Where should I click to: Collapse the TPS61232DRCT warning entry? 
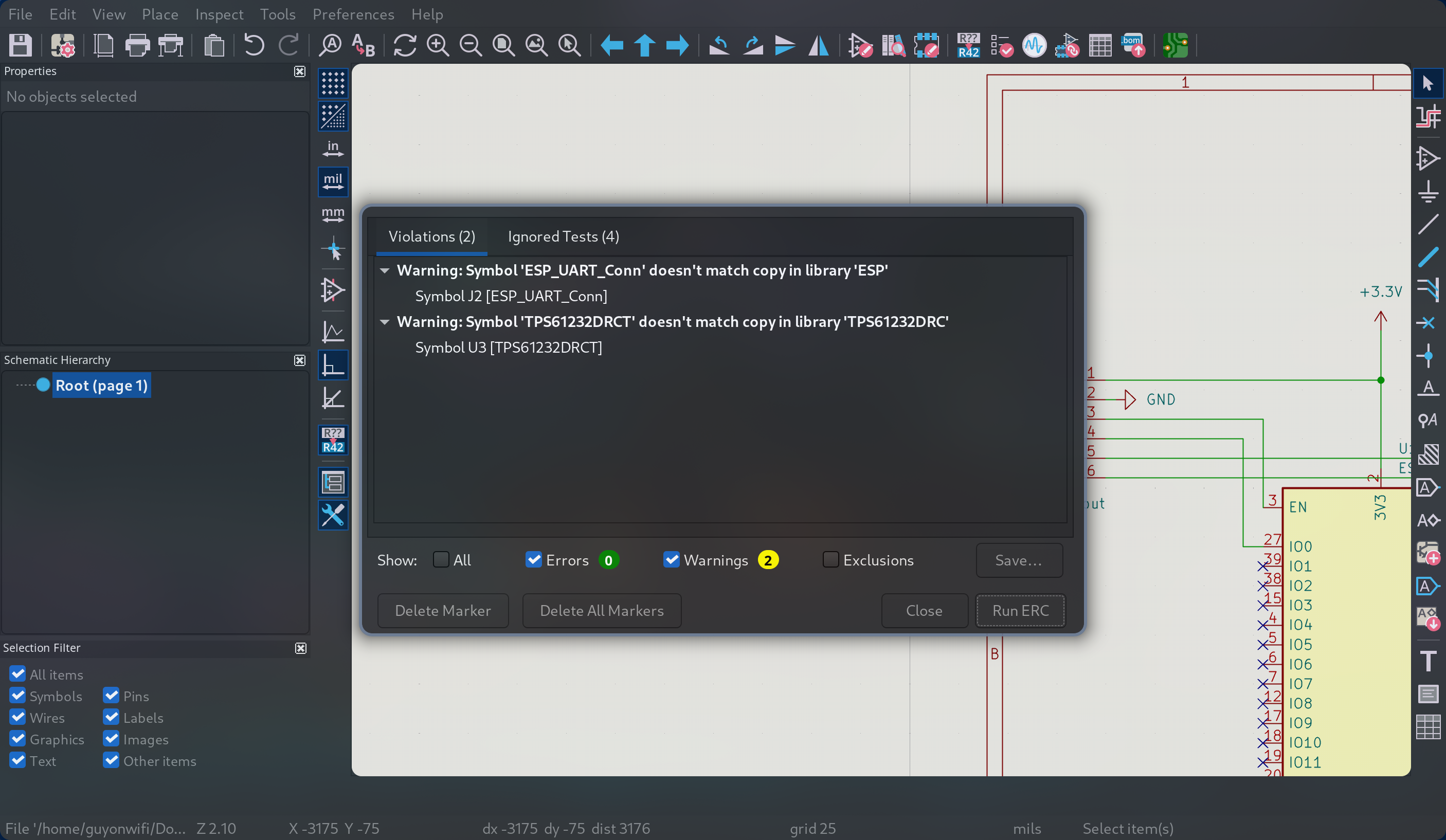click(x=385, y=322)
